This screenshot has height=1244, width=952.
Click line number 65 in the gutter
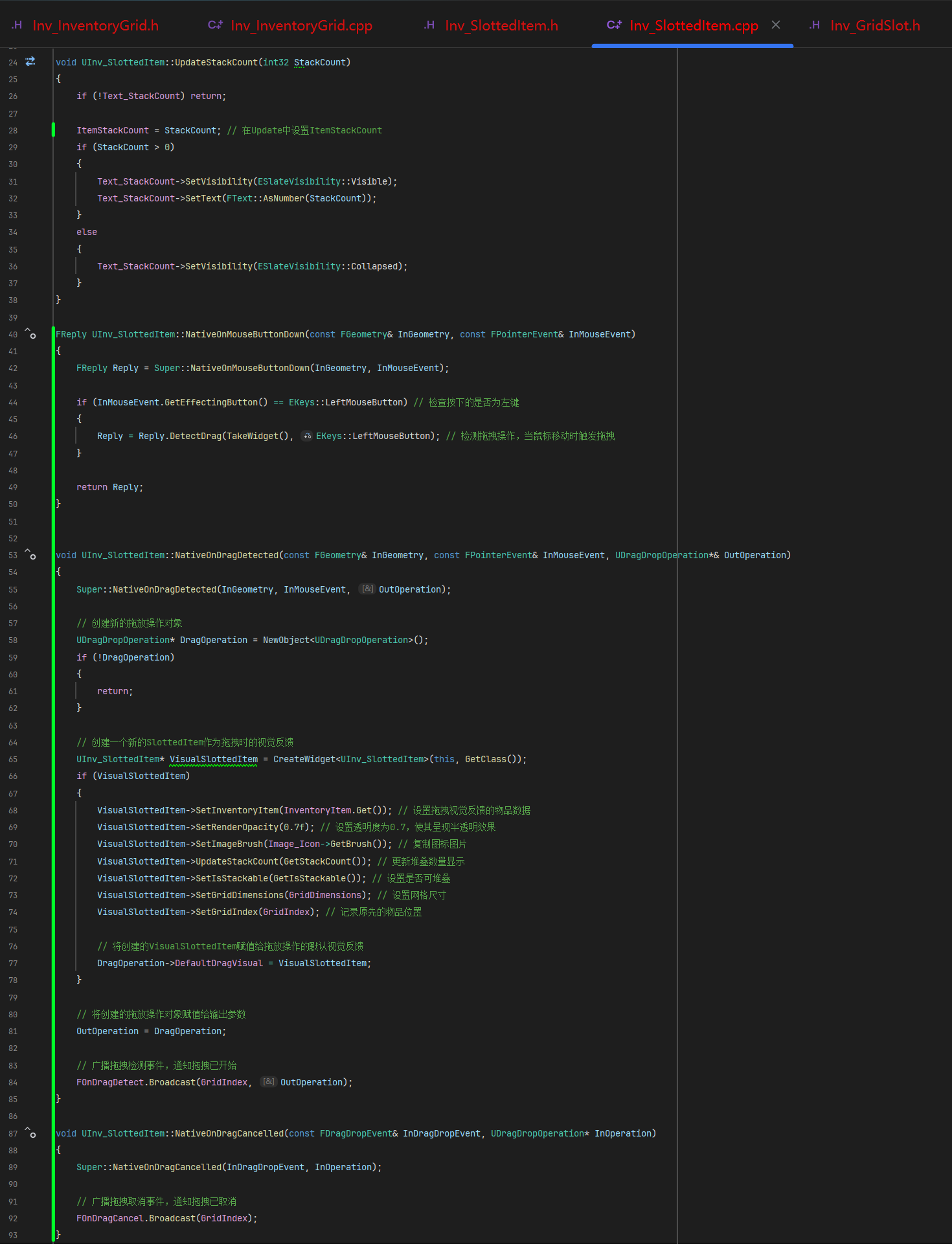click(13, 760)
